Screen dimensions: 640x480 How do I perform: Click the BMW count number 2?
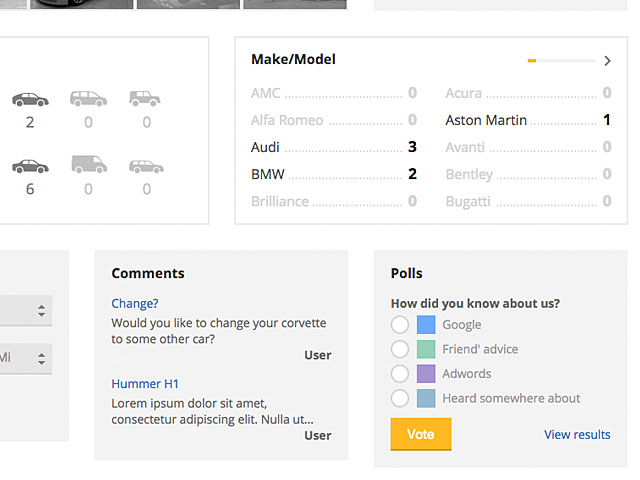pos(412,174)
